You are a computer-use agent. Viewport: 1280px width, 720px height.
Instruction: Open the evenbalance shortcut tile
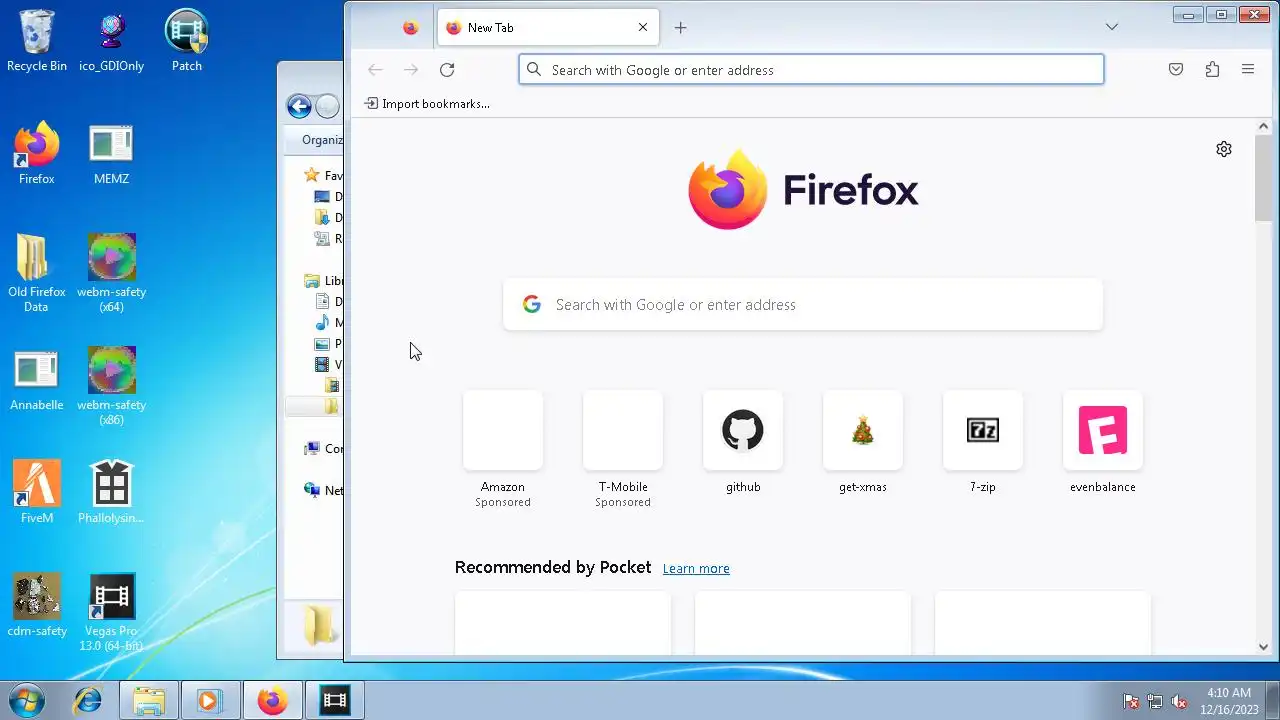tap(1103, 443)
